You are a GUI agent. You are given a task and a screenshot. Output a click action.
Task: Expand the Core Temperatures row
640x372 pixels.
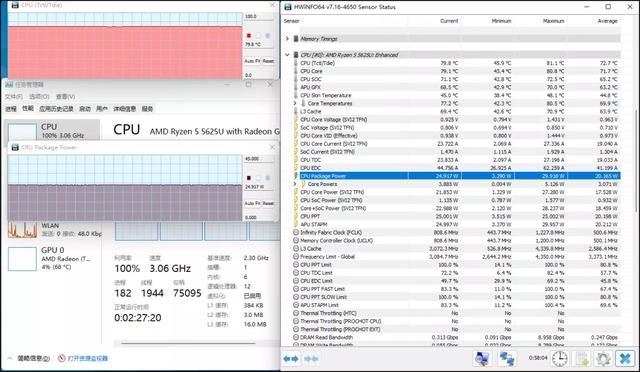[x=295, y=103]
